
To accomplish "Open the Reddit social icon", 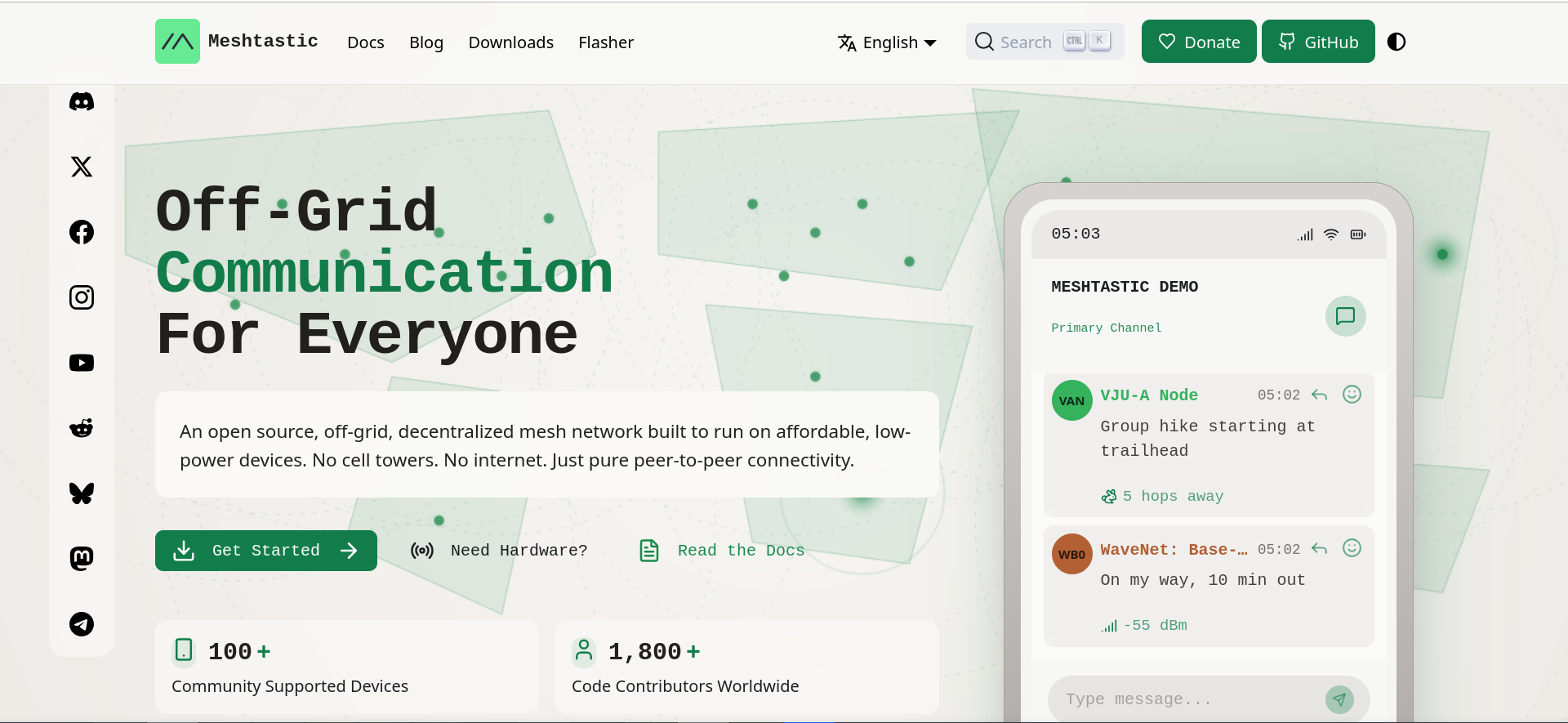I will click(82, 428).
